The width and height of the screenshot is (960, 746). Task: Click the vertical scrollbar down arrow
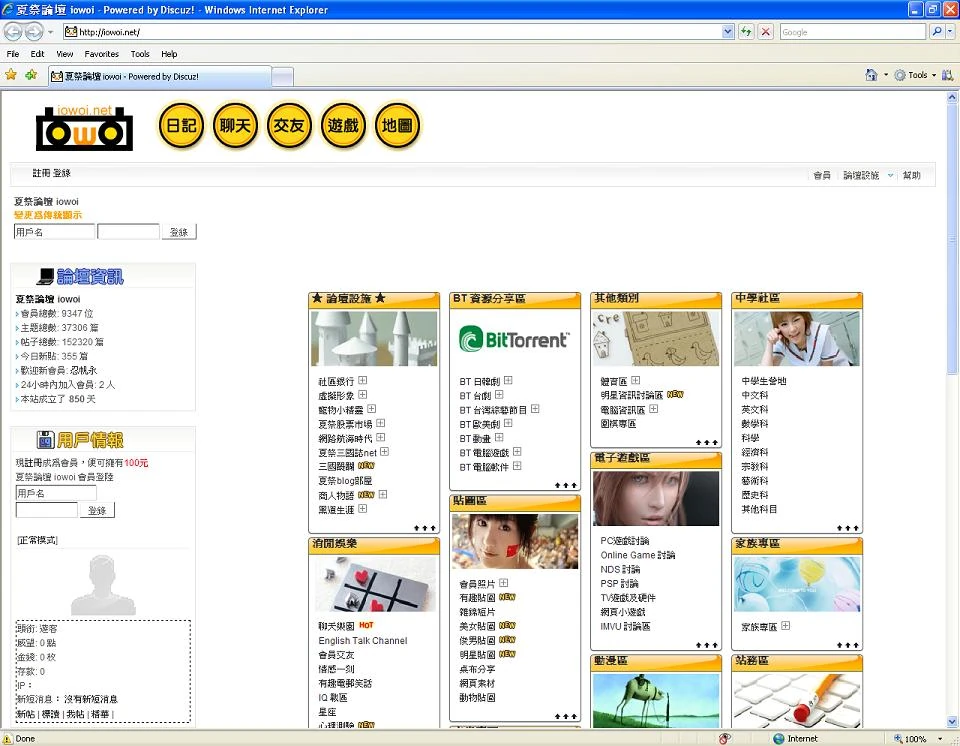point(952,722)
